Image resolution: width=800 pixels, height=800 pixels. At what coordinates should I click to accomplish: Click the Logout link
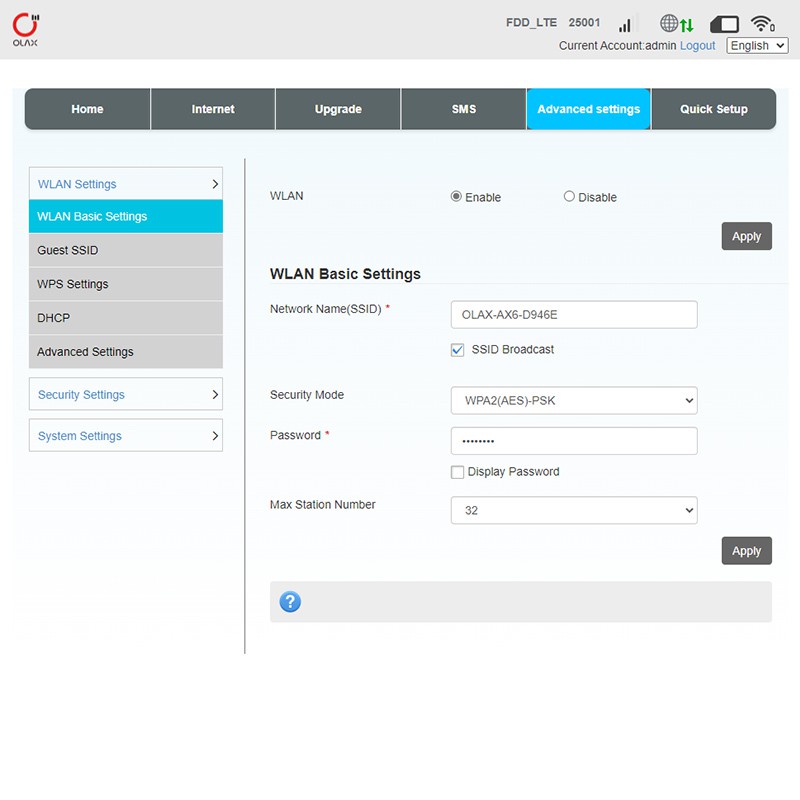coord(697,46)
